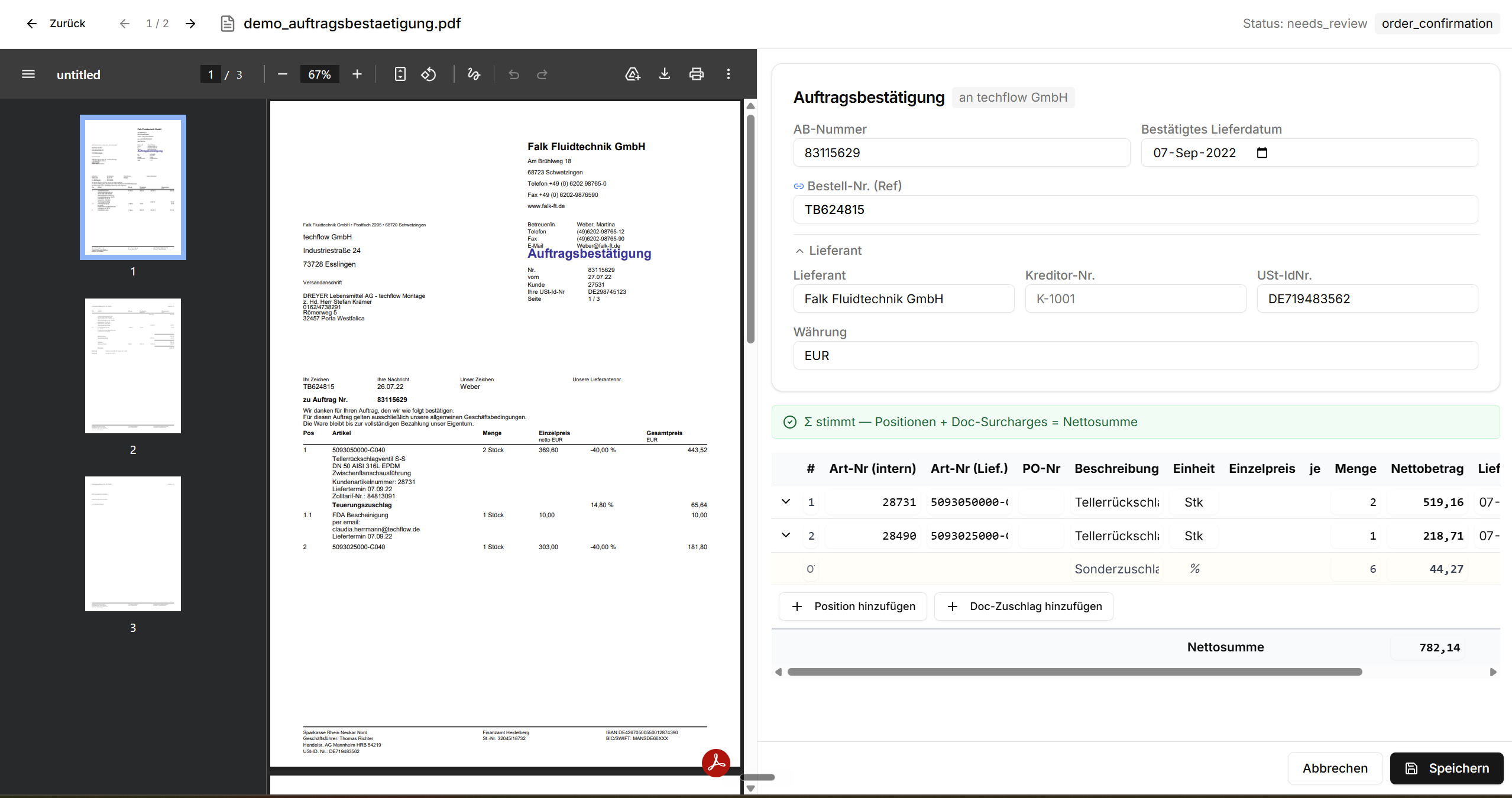Image resolution: width=1512 pixels, height=798 pixels.
Task: Expand row 2 position 28490
Action: (786, 535)
